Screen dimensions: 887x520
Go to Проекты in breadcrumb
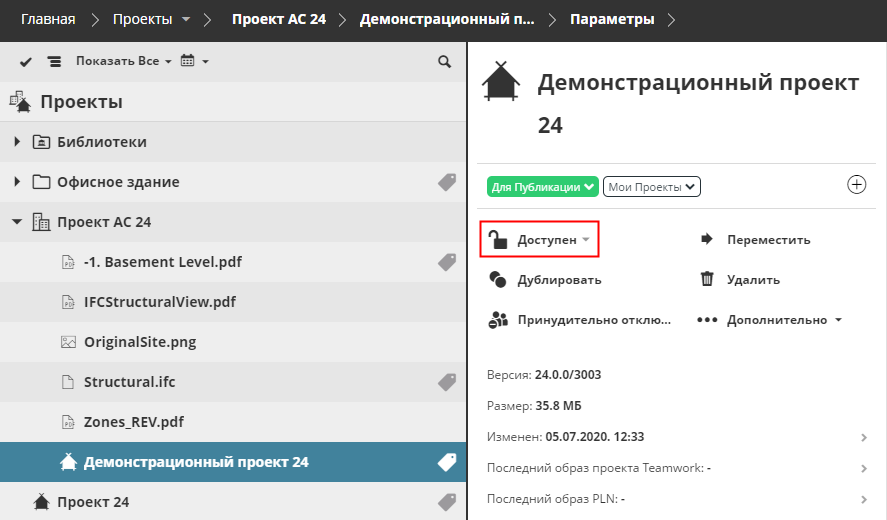(x=143, y=19)
